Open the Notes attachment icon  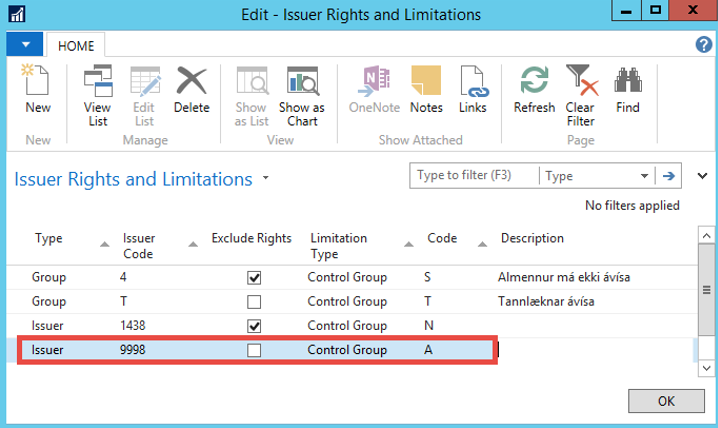click(x=426, y=90)
